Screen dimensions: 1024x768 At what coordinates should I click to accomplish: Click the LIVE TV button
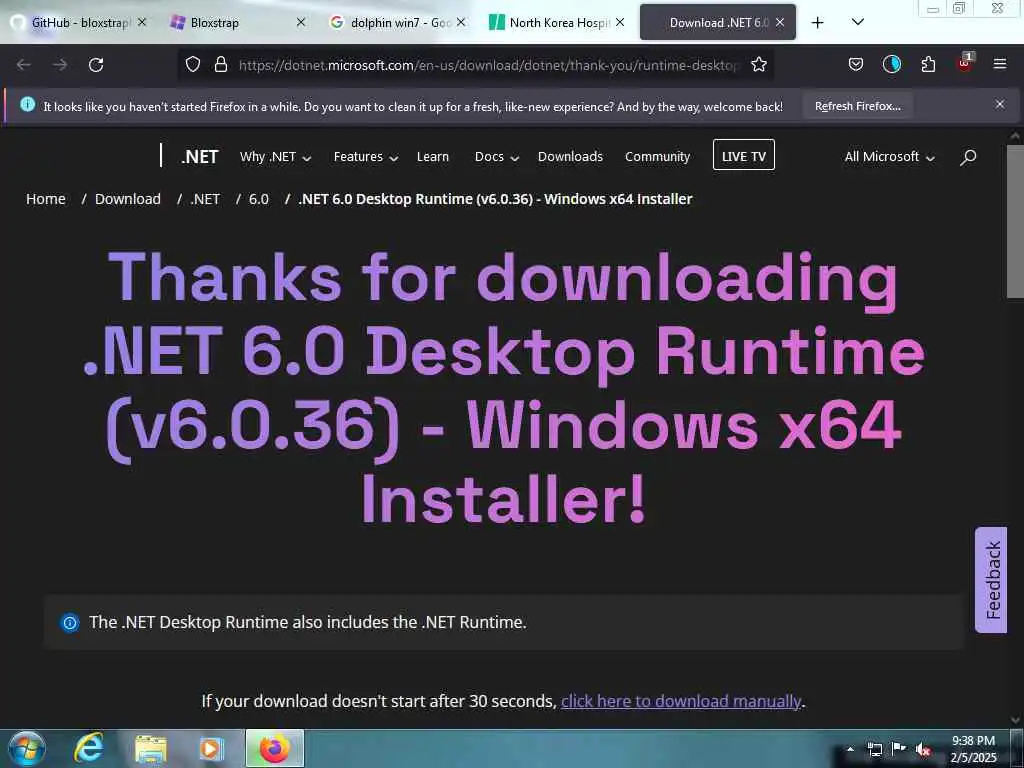pyautogui.click(x=743, y=155)
